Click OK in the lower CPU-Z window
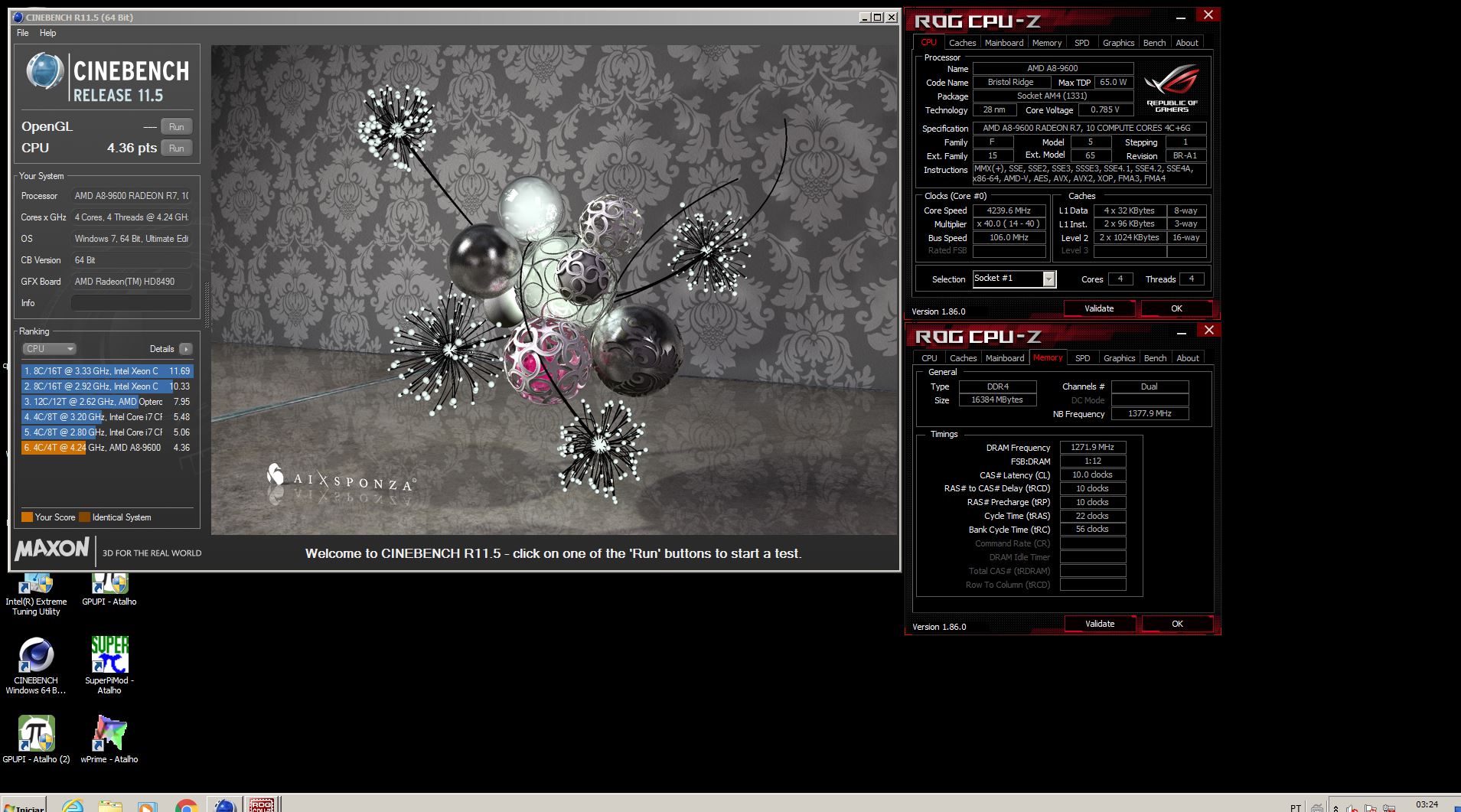 click(x=1177, y=624)
